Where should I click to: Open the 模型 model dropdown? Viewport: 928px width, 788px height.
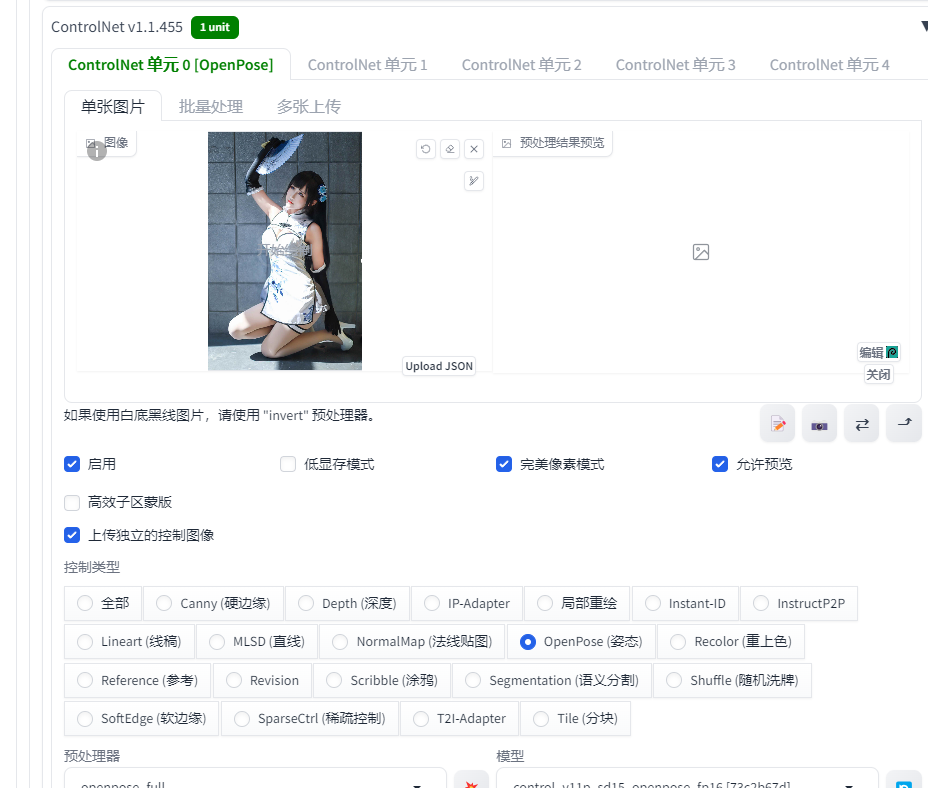point(687,782)
